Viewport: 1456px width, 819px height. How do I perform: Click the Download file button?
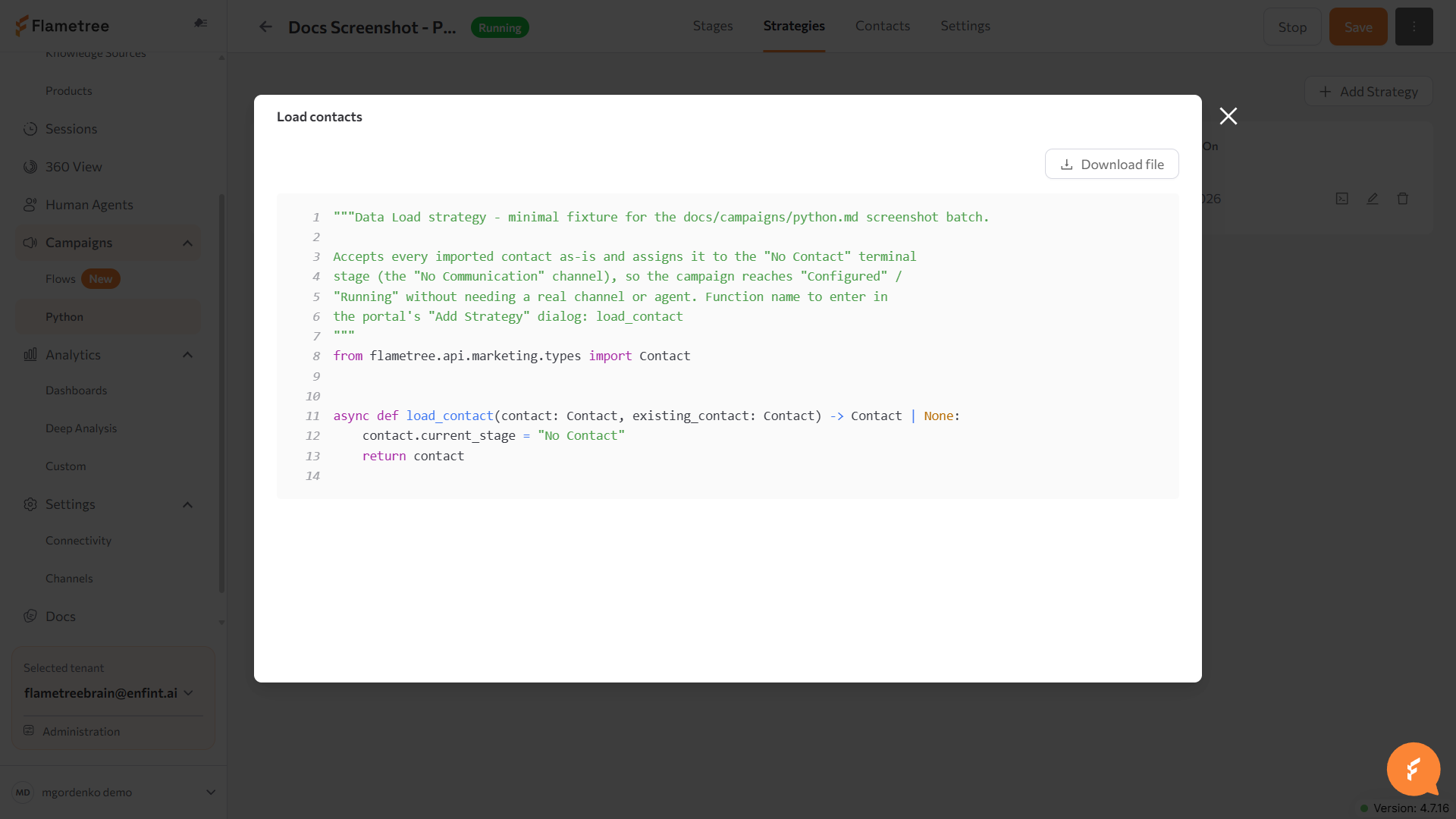click(x=1112, y=164)
